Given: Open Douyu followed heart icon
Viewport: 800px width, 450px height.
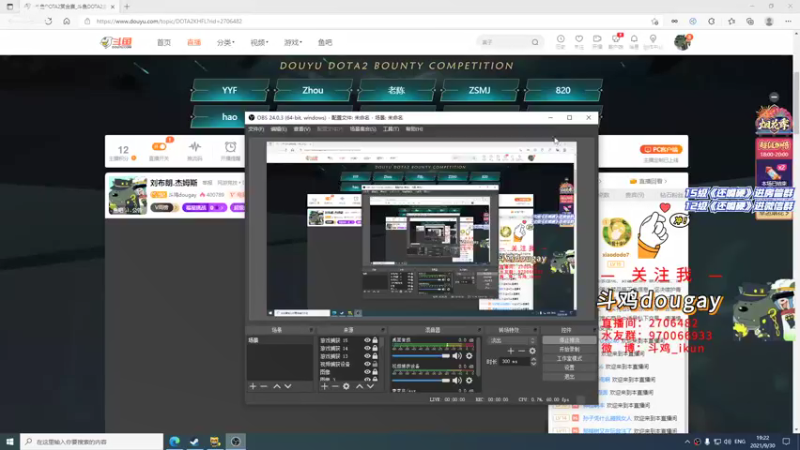Looking at the screenshot, I should pyautogui.click(x=579, y=39).
